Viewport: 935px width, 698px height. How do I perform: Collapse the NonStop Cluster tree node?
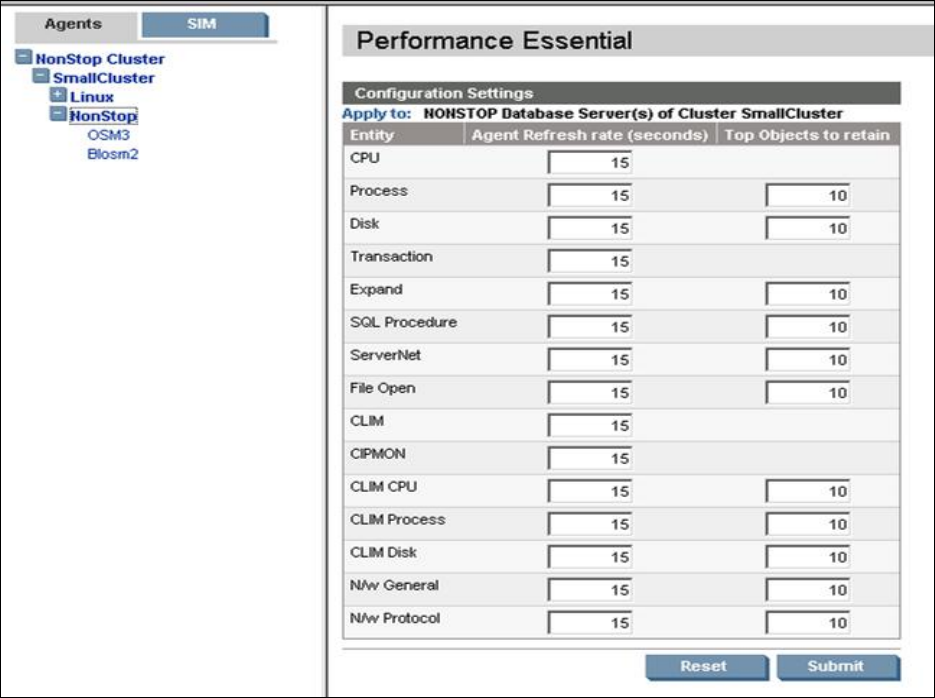point(25,59)
